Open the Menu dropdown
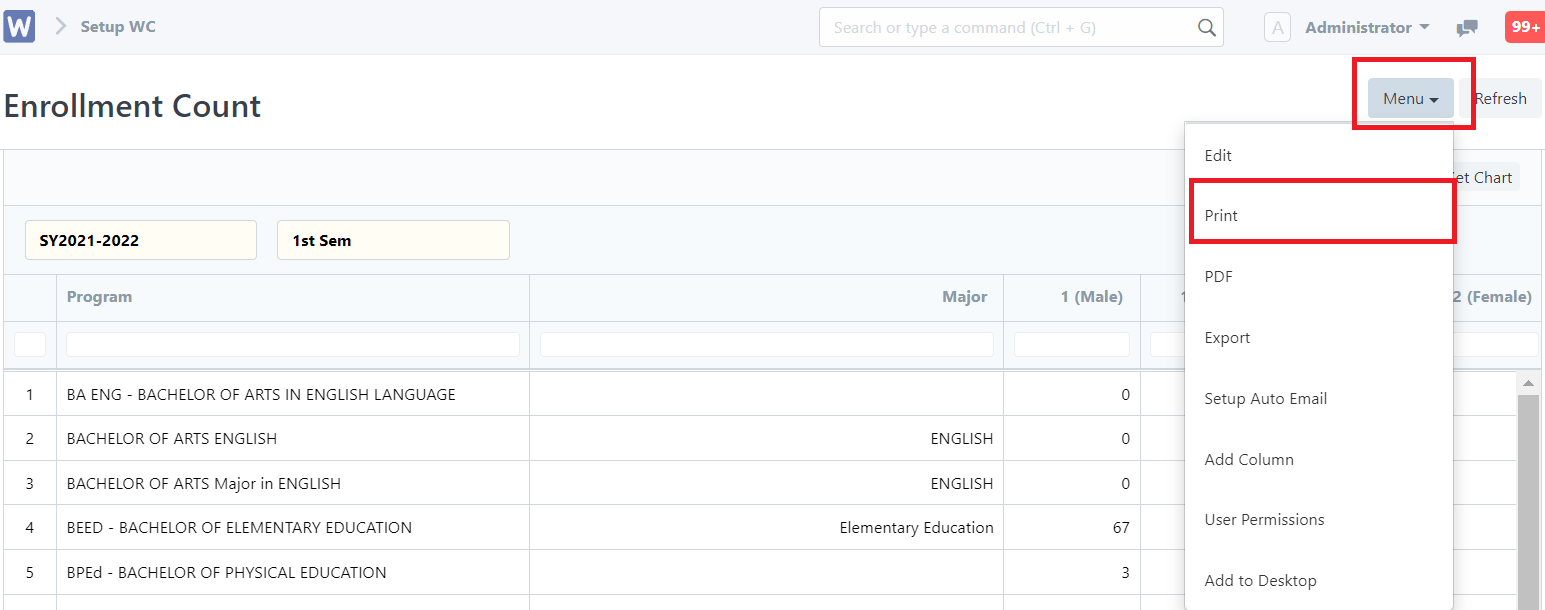1545x610 pixels. click(x=1410, y=98)
